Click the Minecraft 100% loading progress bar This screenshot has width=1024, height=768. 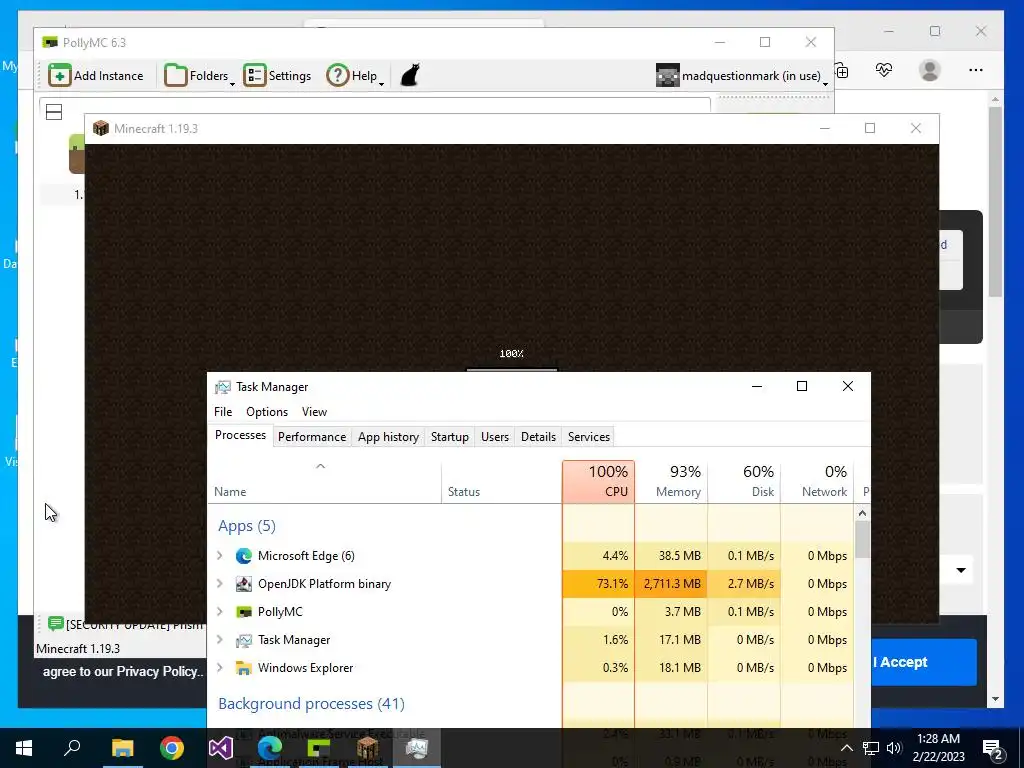[512, 370]
